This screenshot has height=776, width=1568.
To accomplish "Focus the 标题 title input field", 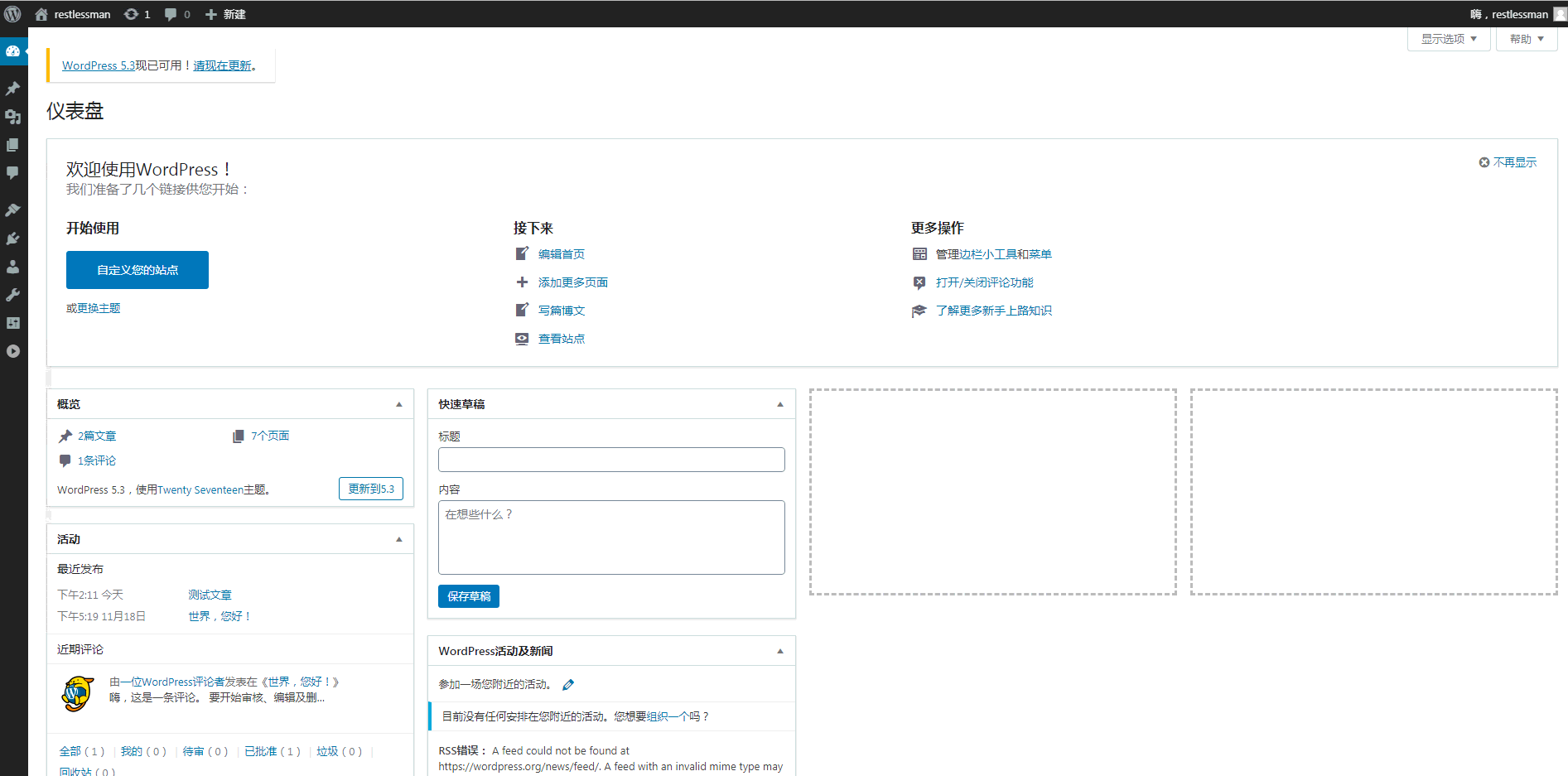I will (x=611, y=460).
